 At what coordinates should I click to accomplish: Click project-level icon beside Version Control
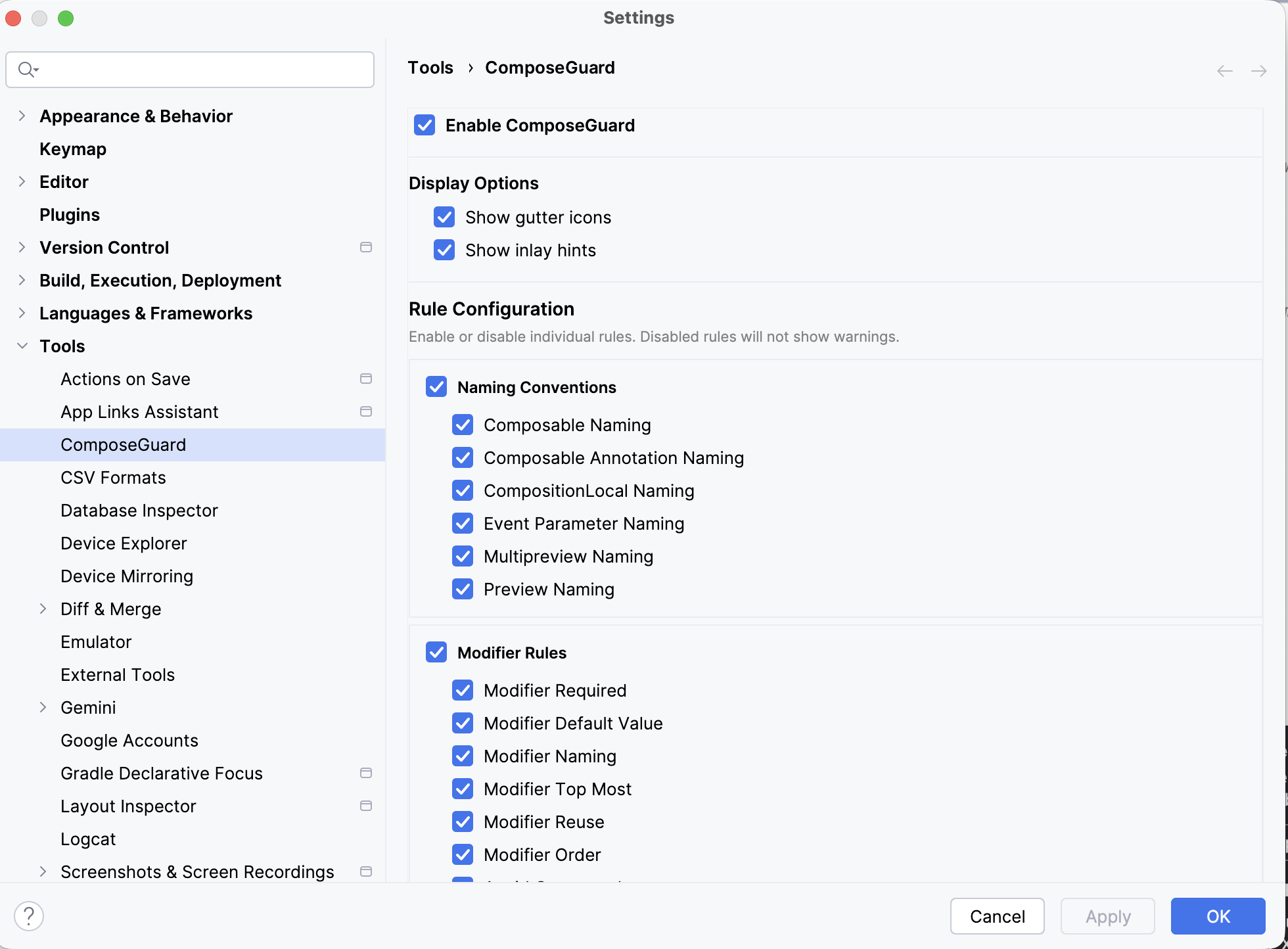[366, 247]
